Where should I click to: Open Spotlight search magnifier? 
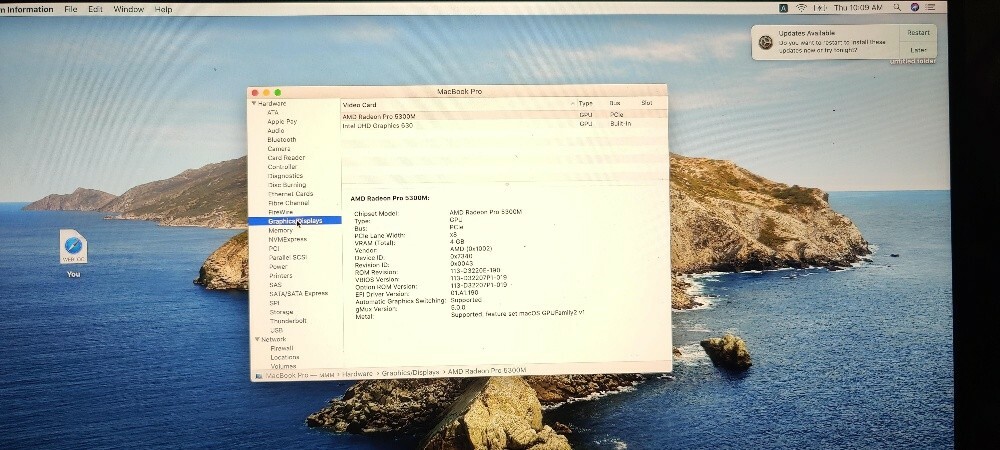(x=897, y=8)
